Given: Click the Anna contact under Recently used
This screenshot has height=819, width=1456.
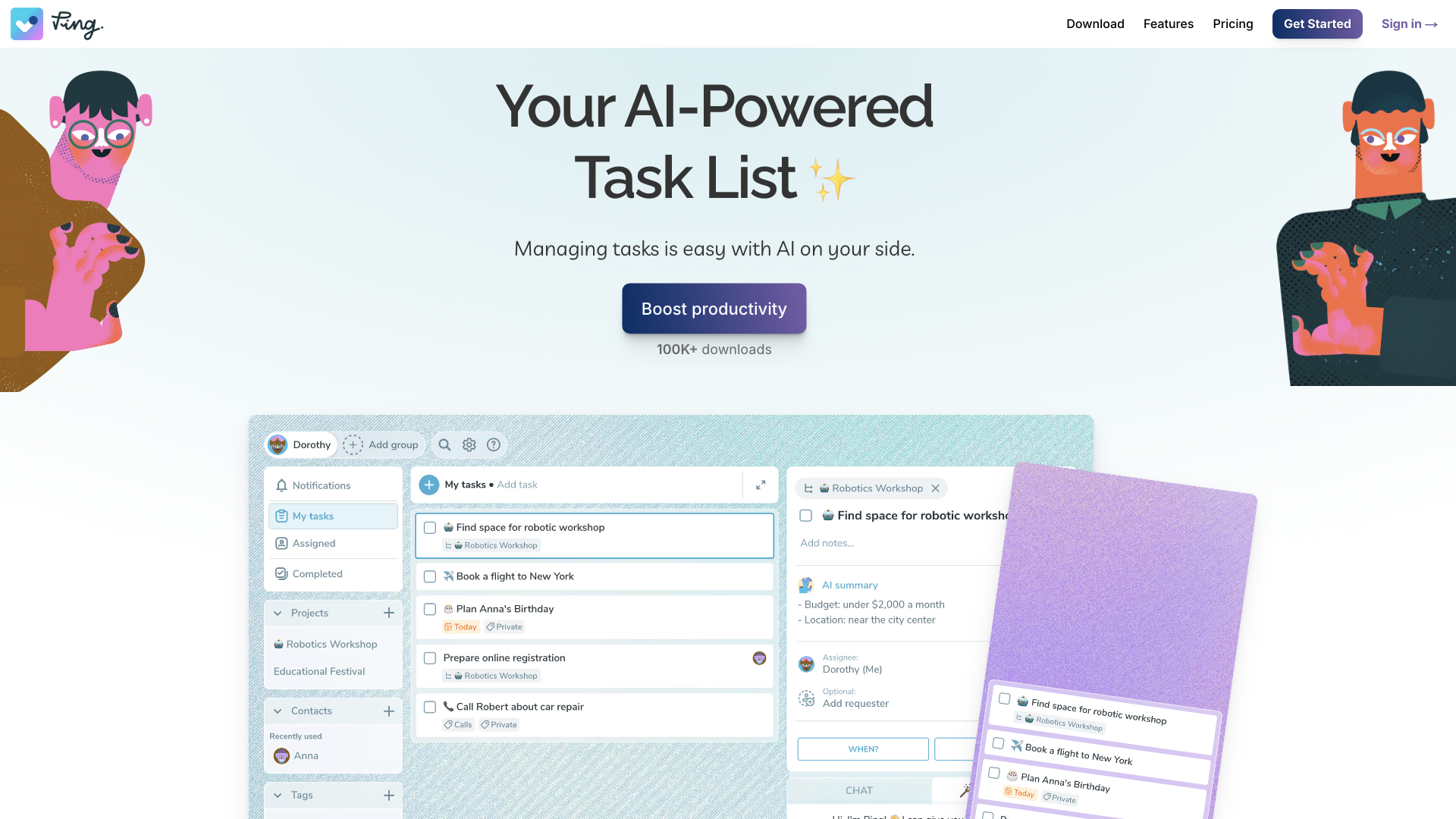Looking at the screenshot, I should pyautogui.click(x=306, y=756).
